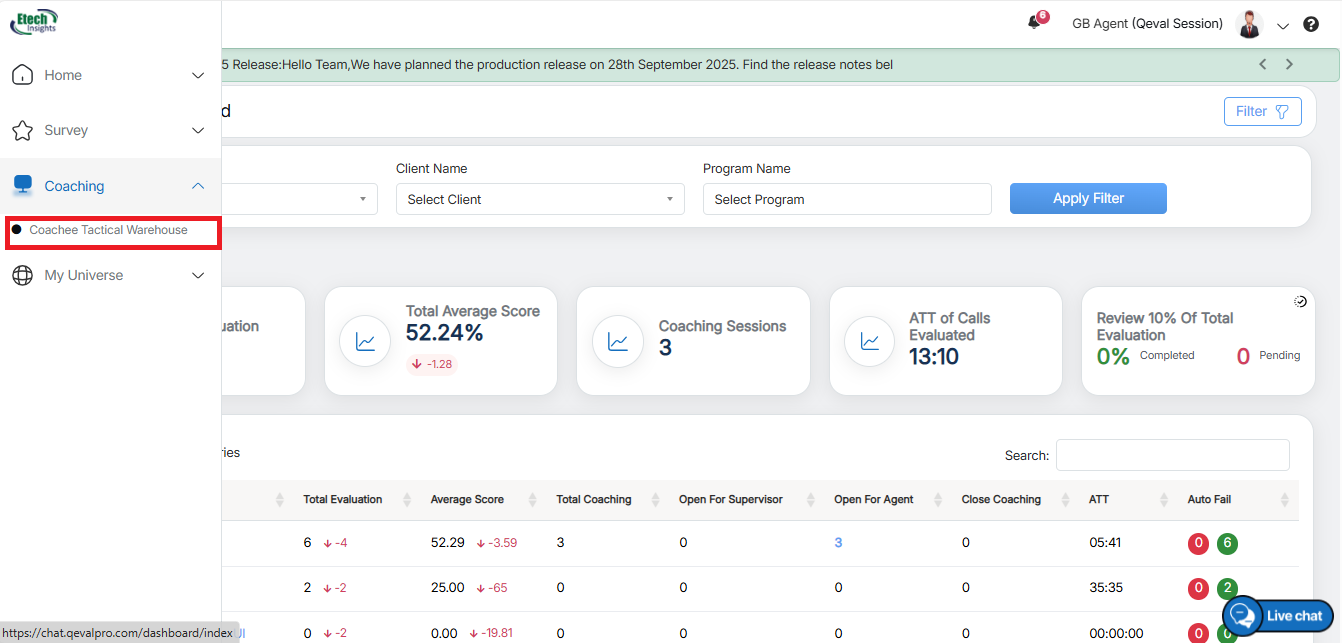This screenshot has width=1342, height=643.
Task: Click the Filter button
Action: tap(1262, 111)
